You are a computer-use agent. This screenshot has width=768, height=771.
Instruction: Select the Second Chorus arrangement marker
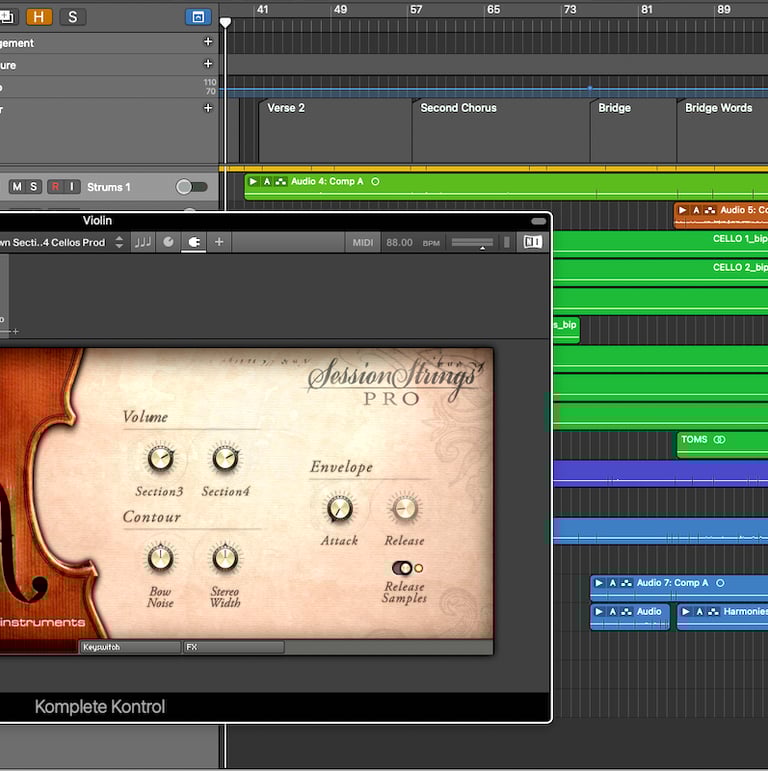(x=458, y=108)
